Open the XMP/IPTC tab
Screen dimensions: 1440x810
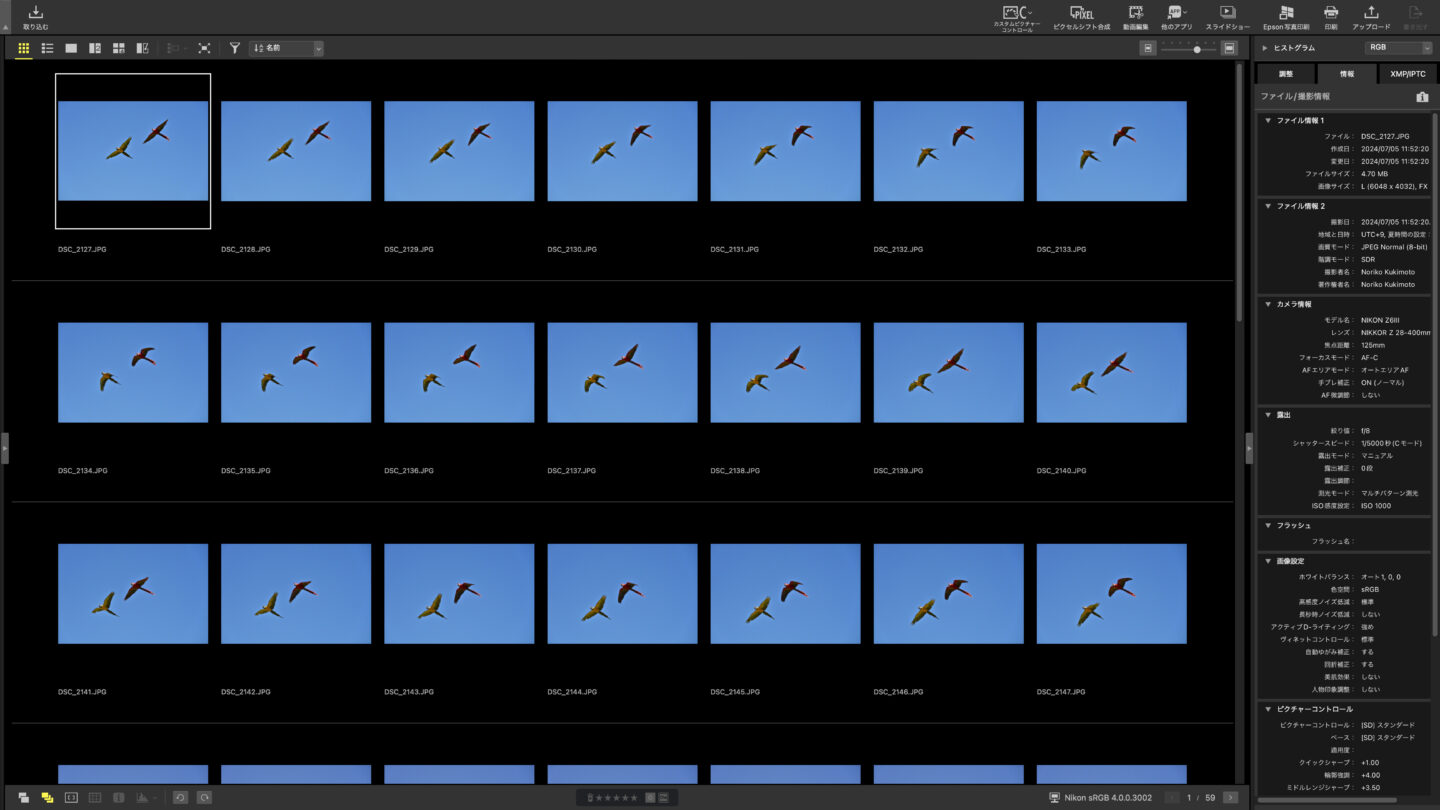pos(1407,74)
